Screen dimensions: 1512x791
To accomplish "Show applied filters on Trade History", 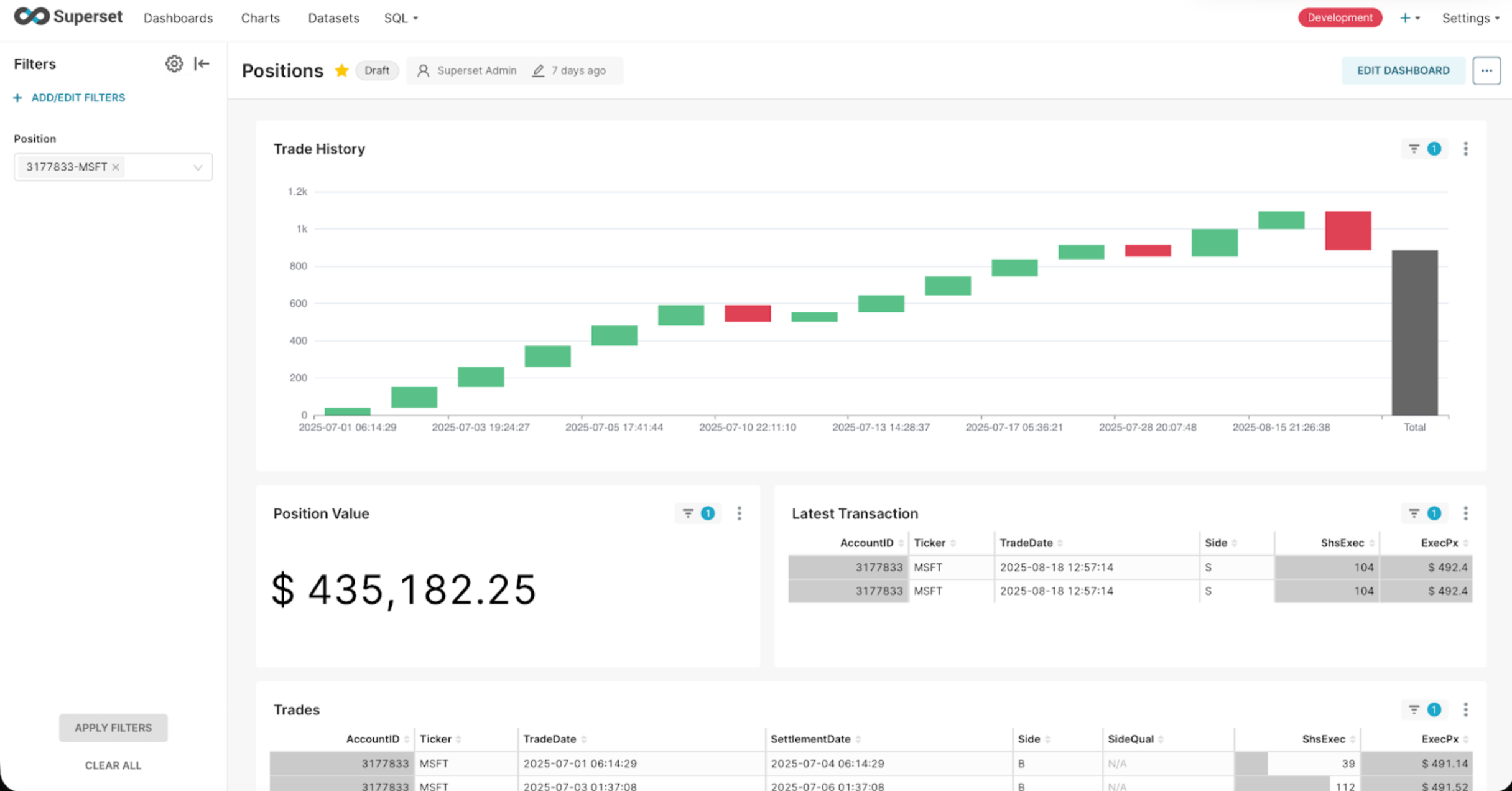I will 1424,149.
